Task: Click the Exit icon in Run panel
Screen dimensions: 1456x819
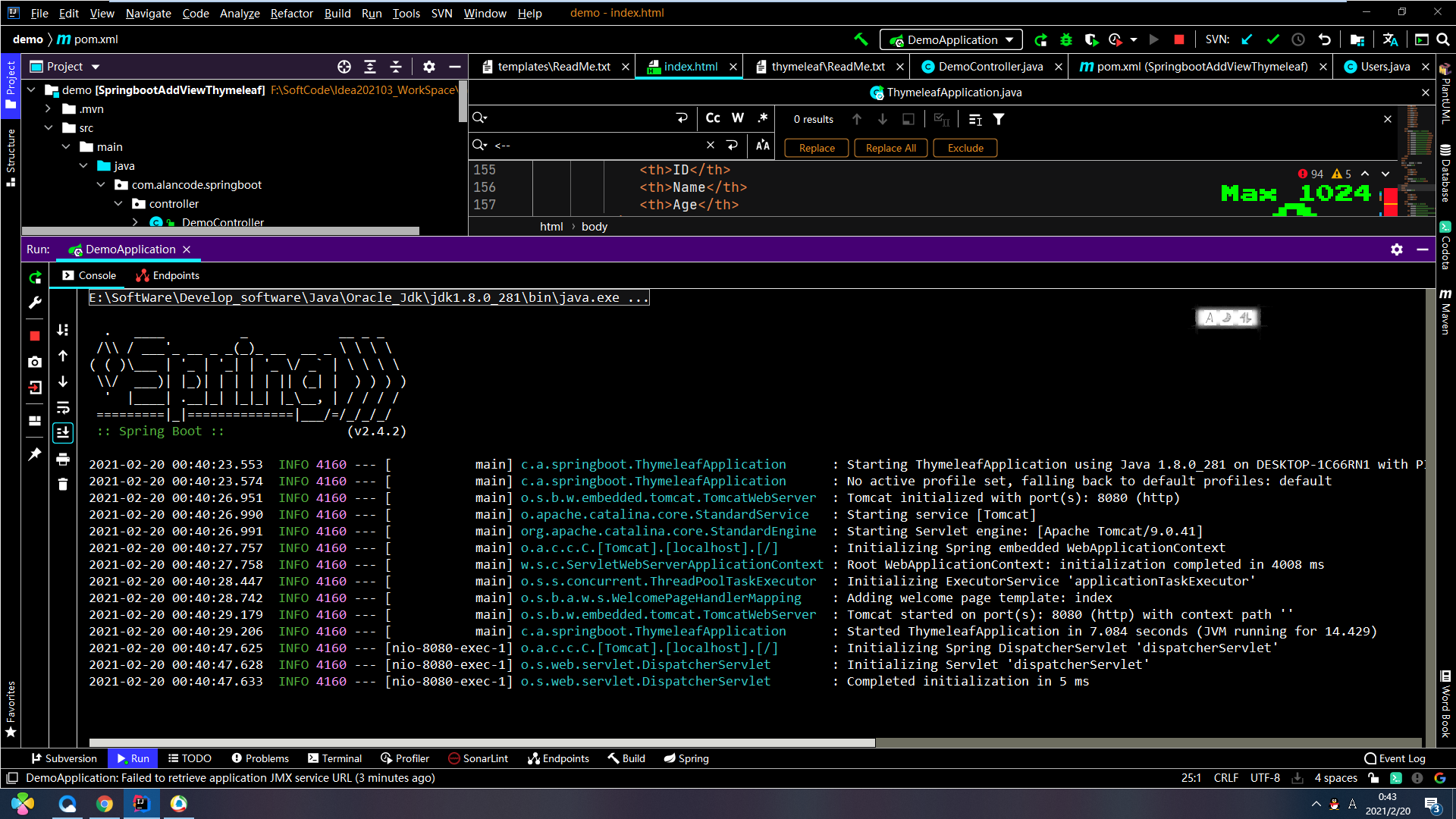Action: click(35, 388)
